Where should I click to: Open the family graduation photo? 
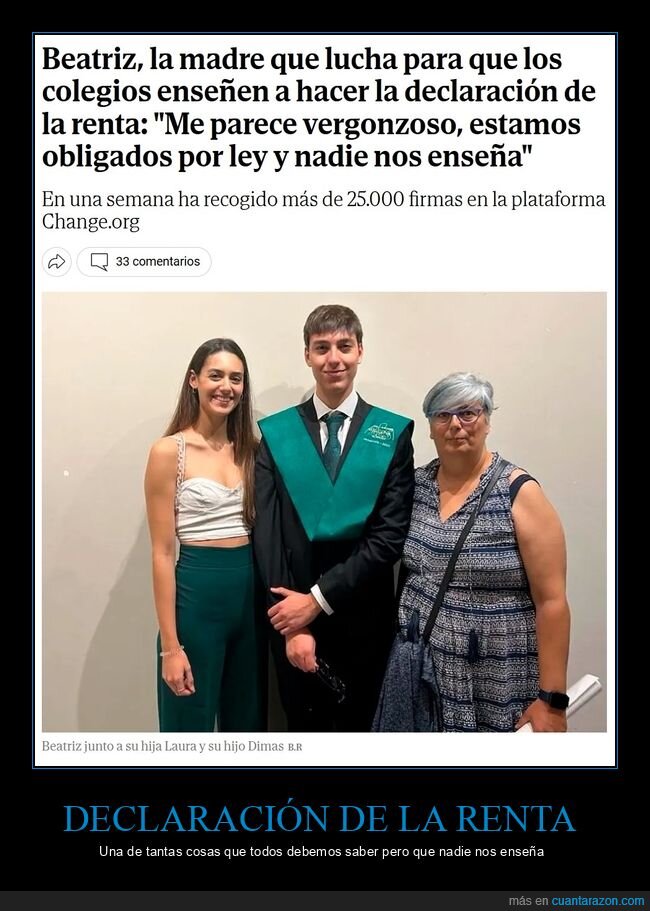(x=324, y=512)
